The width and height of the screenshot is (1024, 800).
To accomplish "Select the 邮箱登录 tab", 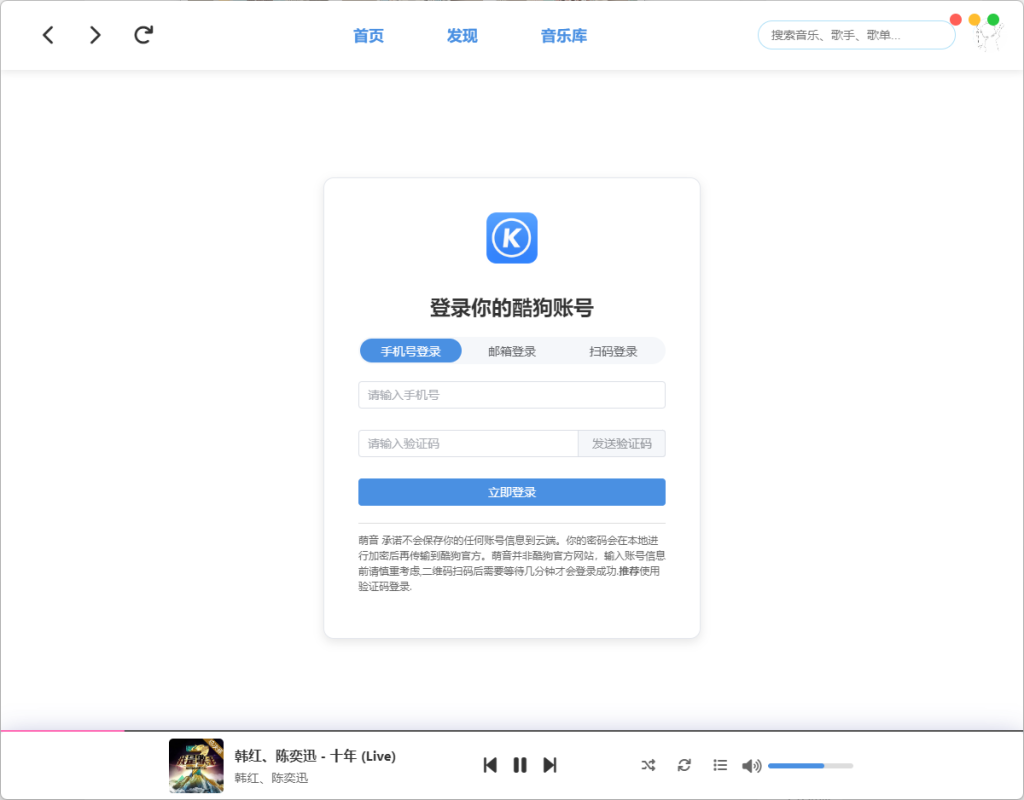I will point(512,351).
